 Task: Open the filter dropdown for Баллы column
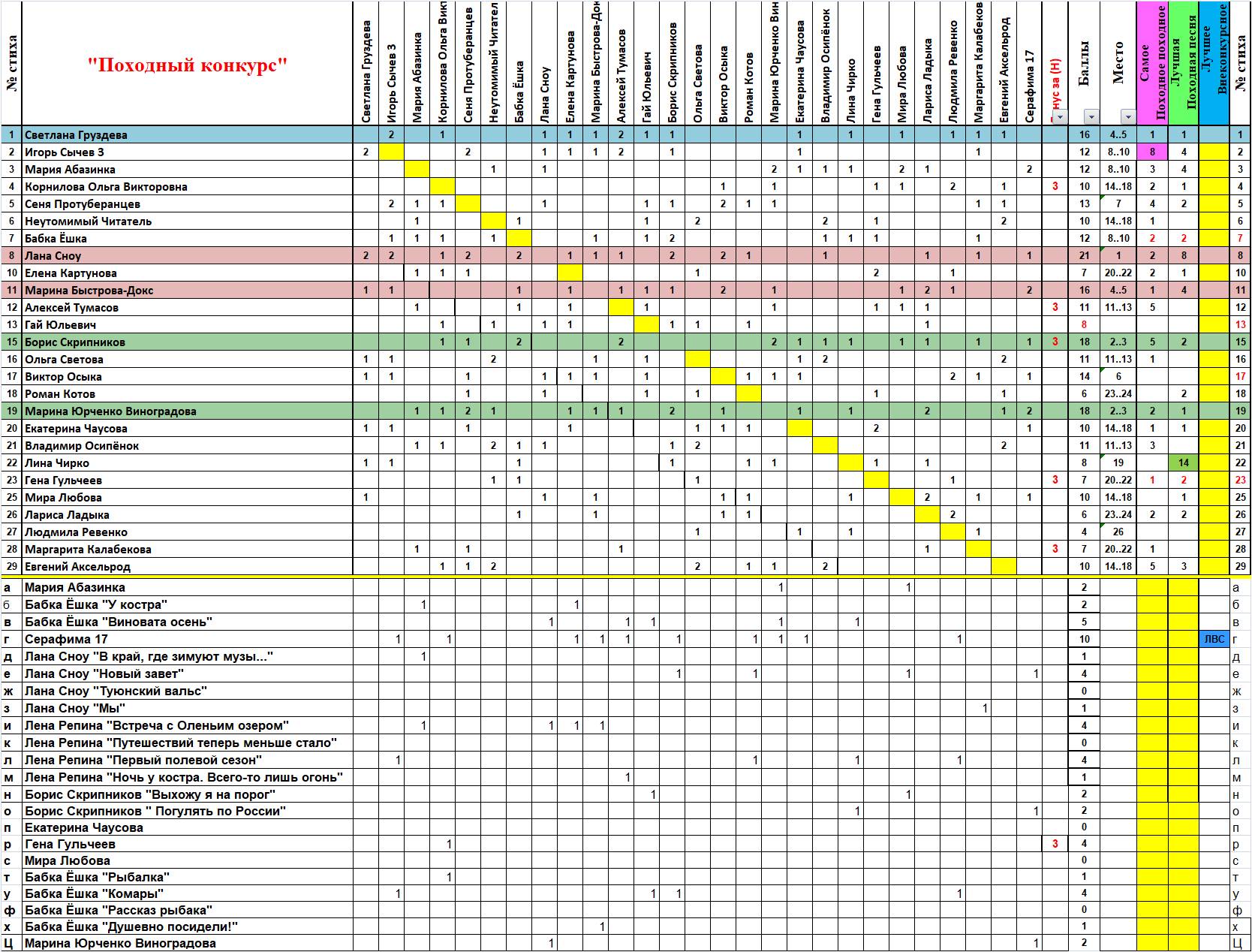click(x=1091, y=116)
